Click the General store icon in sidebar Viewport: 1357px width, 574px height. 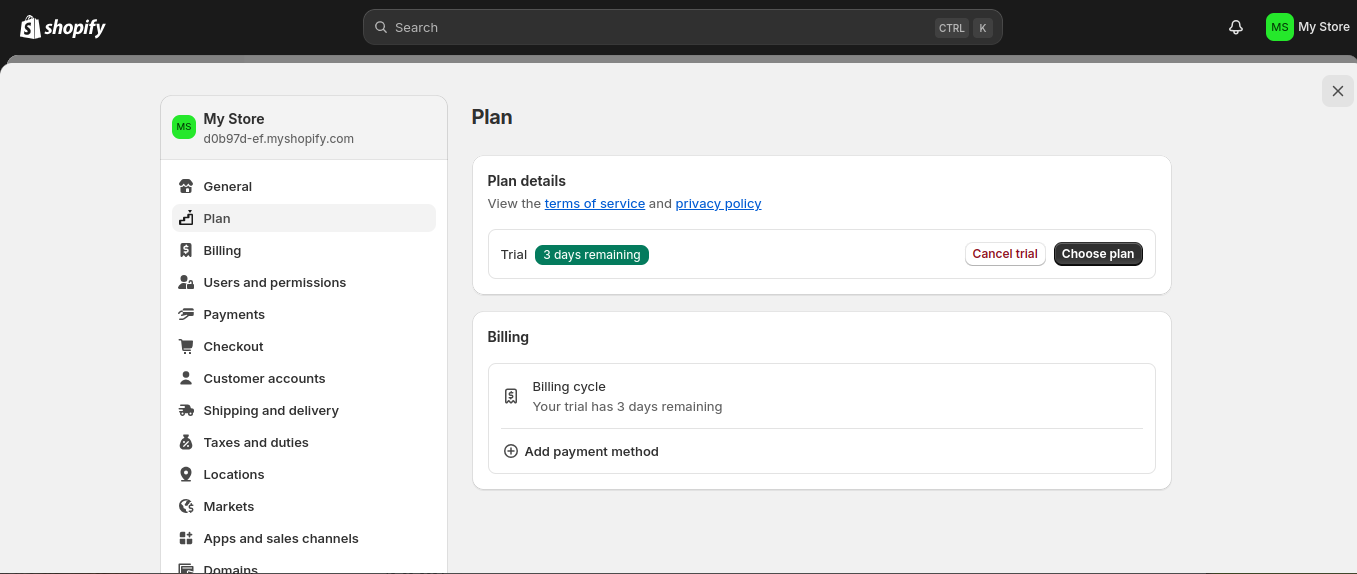point(186,186)
